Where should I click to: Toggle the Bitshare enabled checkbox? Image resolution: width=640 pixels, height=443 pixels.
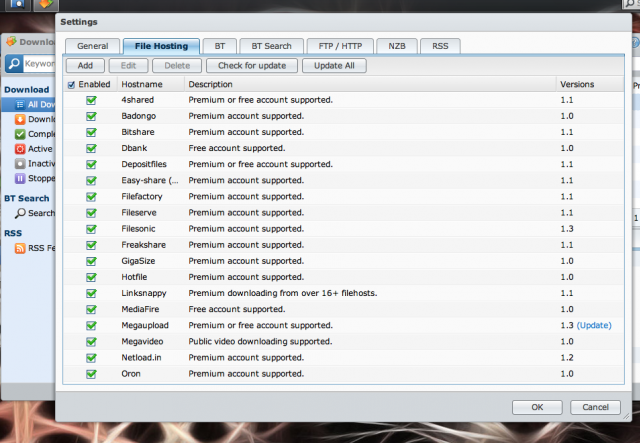click(91, 132)
